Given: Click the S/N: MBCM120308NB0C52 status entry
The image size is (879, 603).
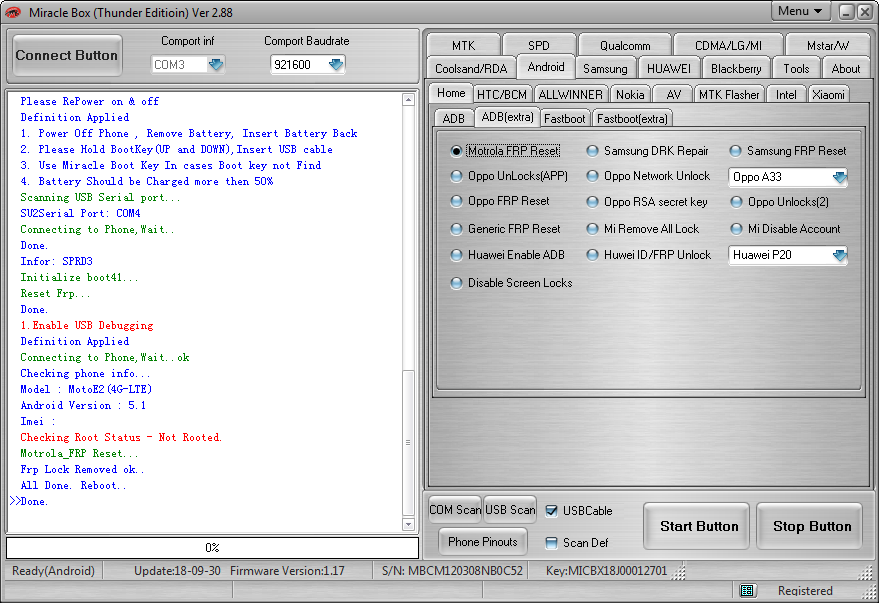Looking at the screenshot, I should [452, 571].
